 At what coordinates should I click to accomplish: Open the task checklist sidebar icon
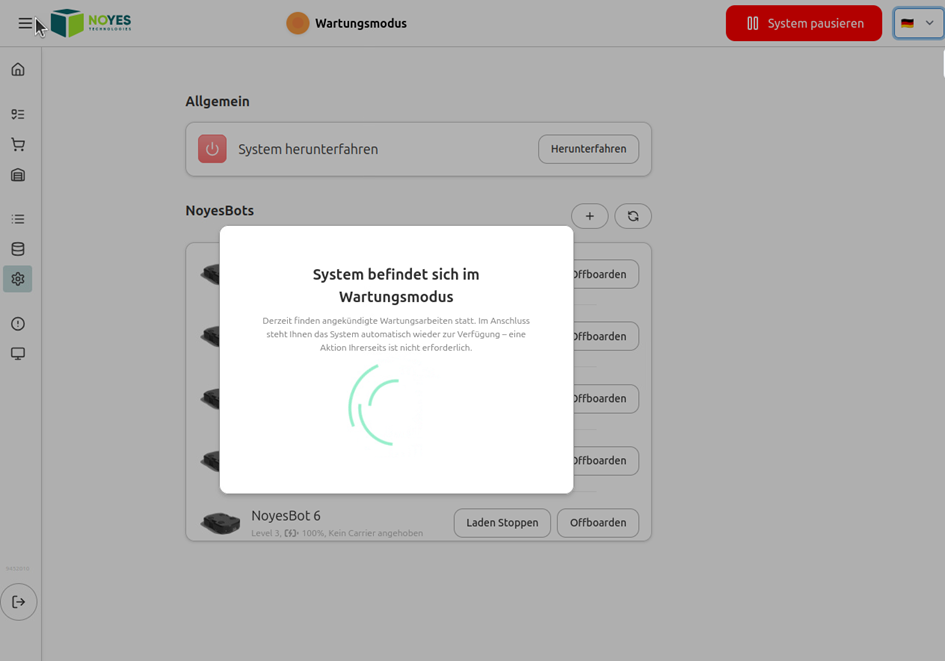pyautogui.click(x=18, y=114)
